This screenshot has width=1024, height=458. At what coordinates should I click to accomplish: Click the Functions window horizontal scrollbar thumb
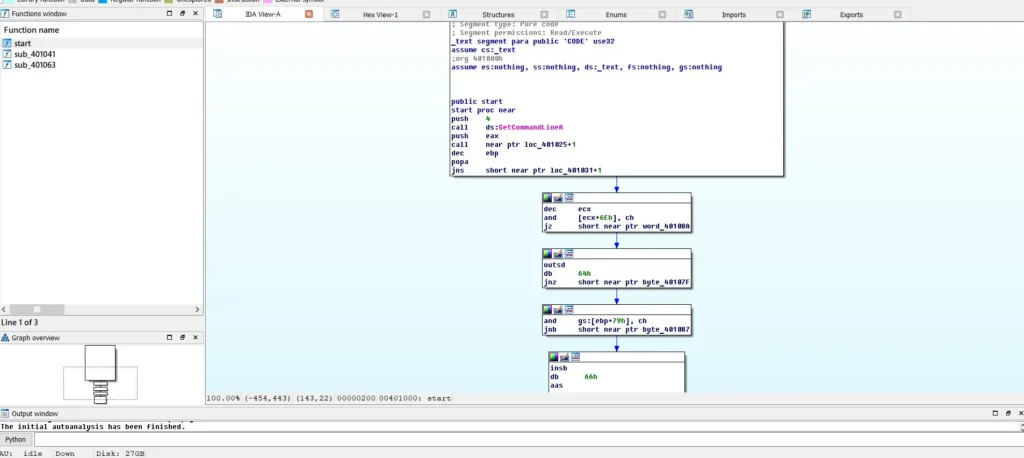[37, 309]
